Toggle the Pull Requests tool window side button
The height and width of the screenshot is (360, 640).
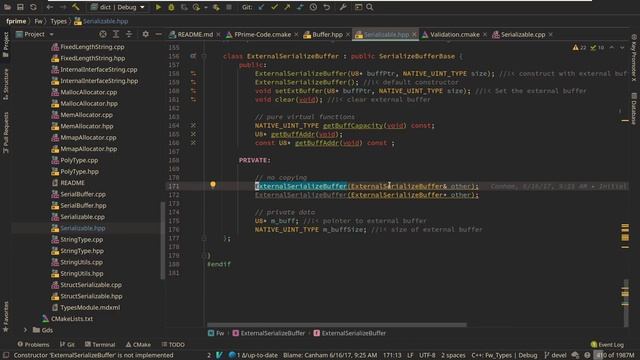[6, 133]
